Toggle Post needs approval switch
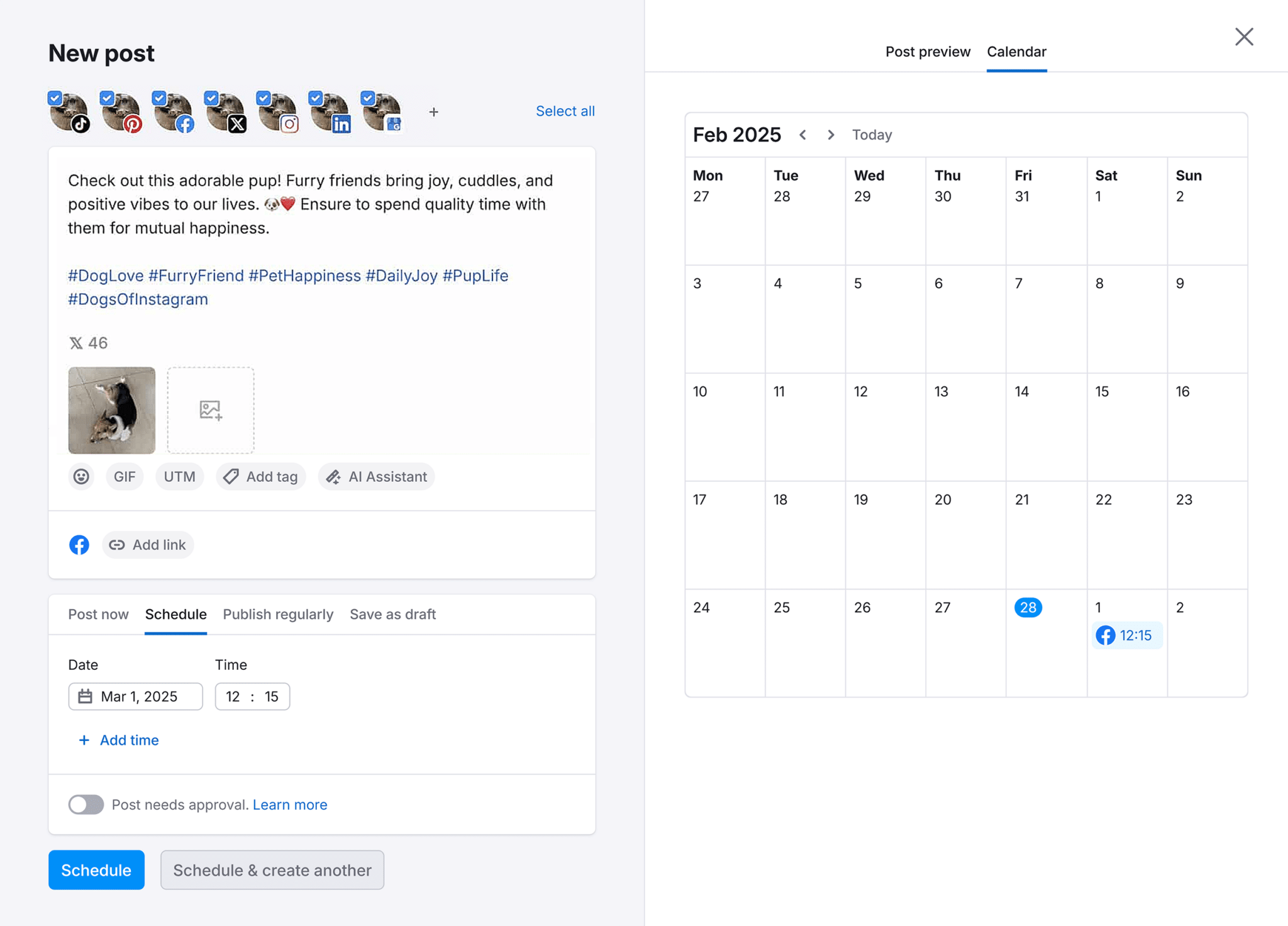 coord(86,805)
